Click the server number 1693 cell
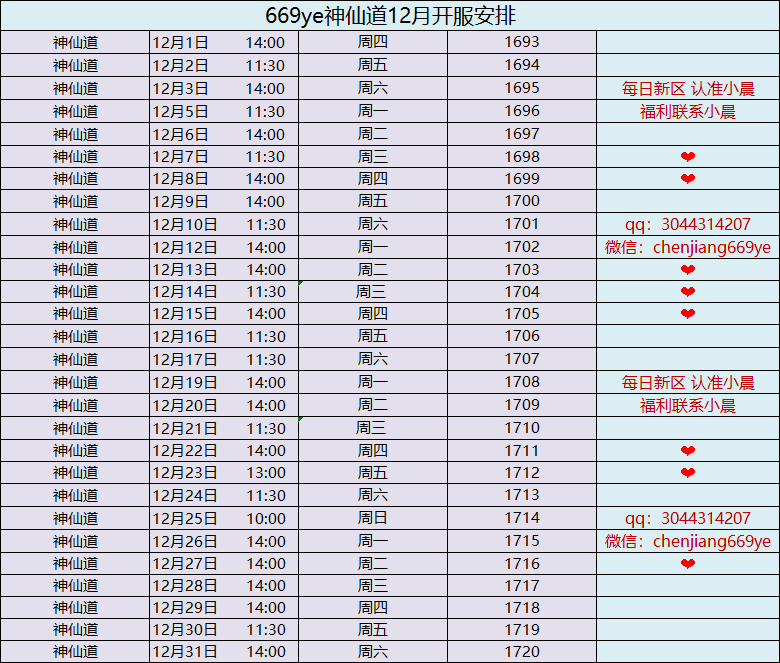 (x=521, y=42)
